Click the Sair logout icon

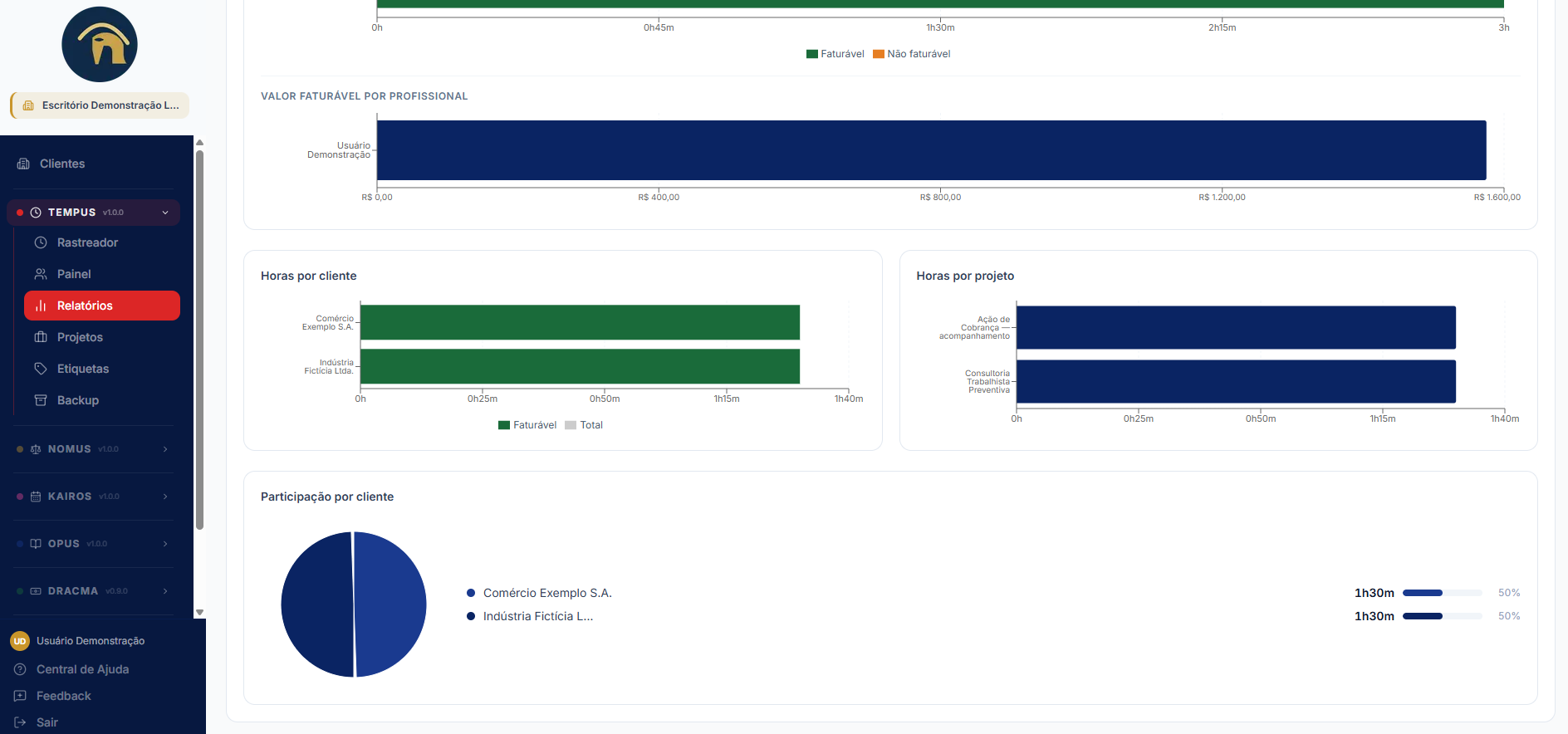coord(20,722)
